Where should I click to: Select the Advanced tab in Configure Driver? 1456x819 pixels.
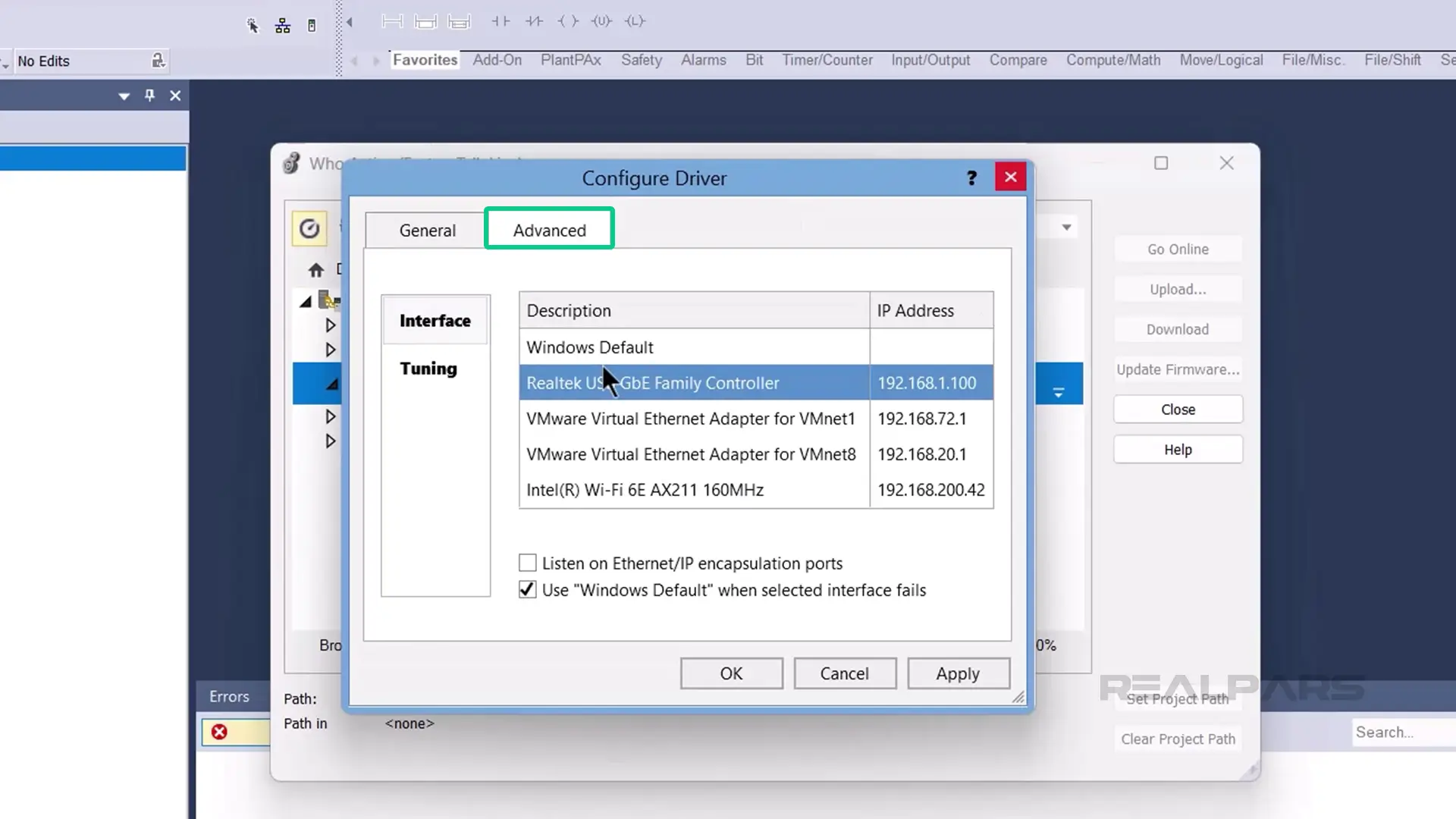tap(549, 229)
